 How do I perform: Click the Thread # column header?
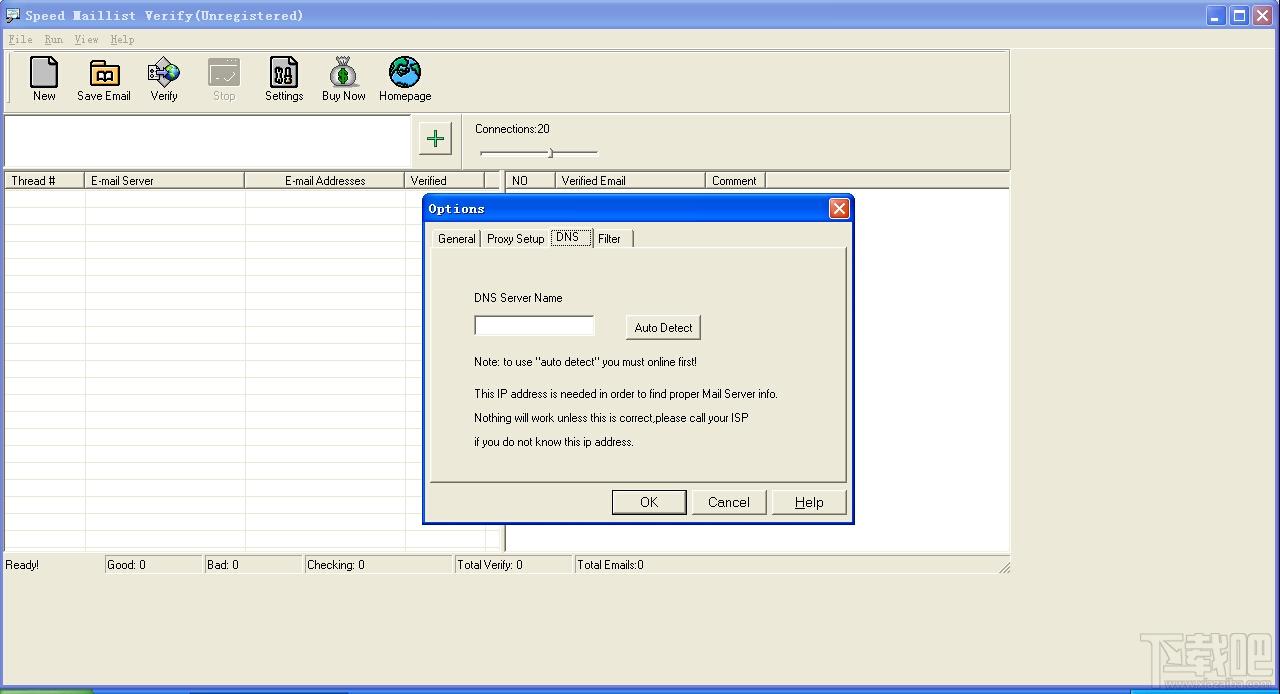click(44, 181)
